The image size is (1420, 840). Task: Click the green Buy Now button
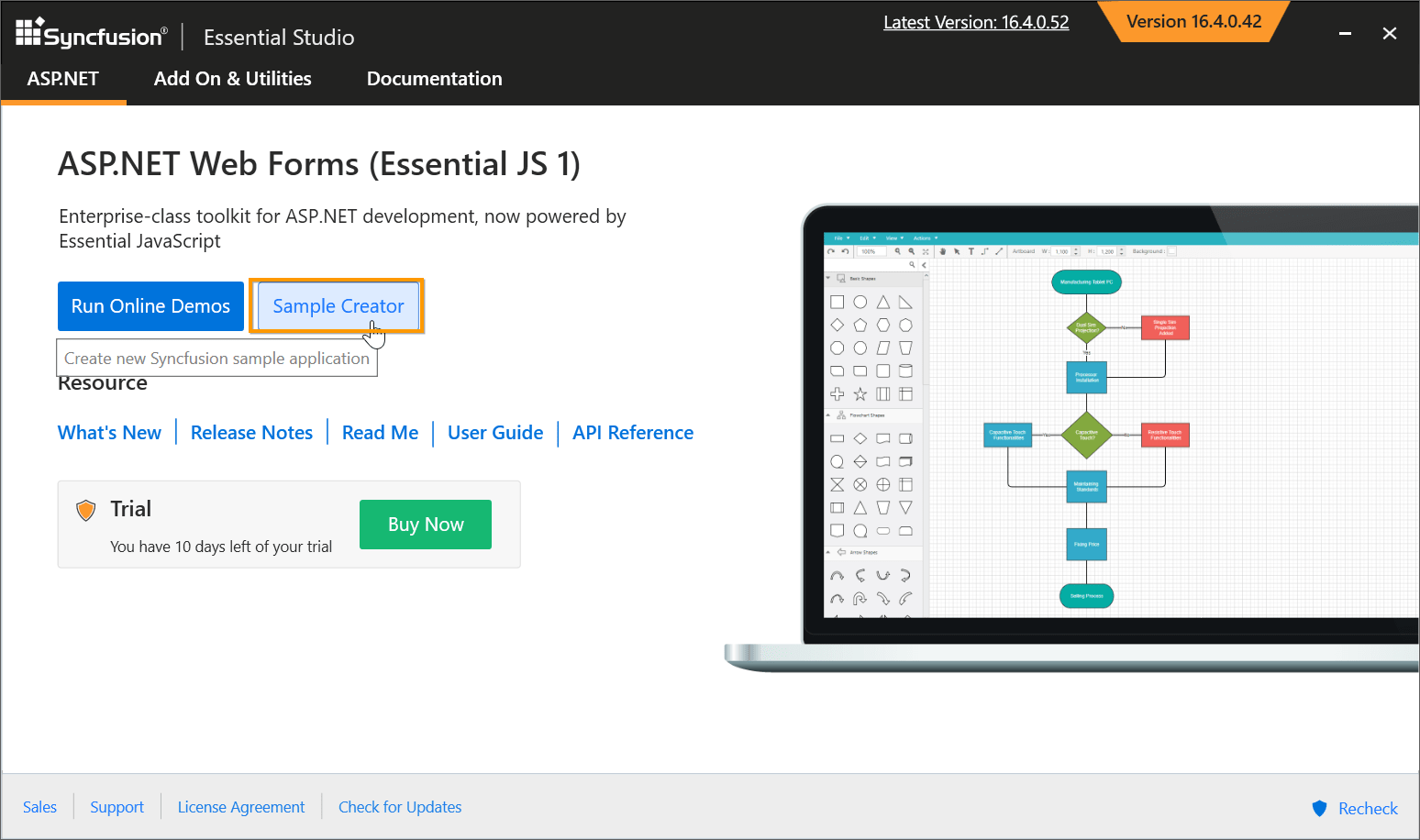(426, 525)
